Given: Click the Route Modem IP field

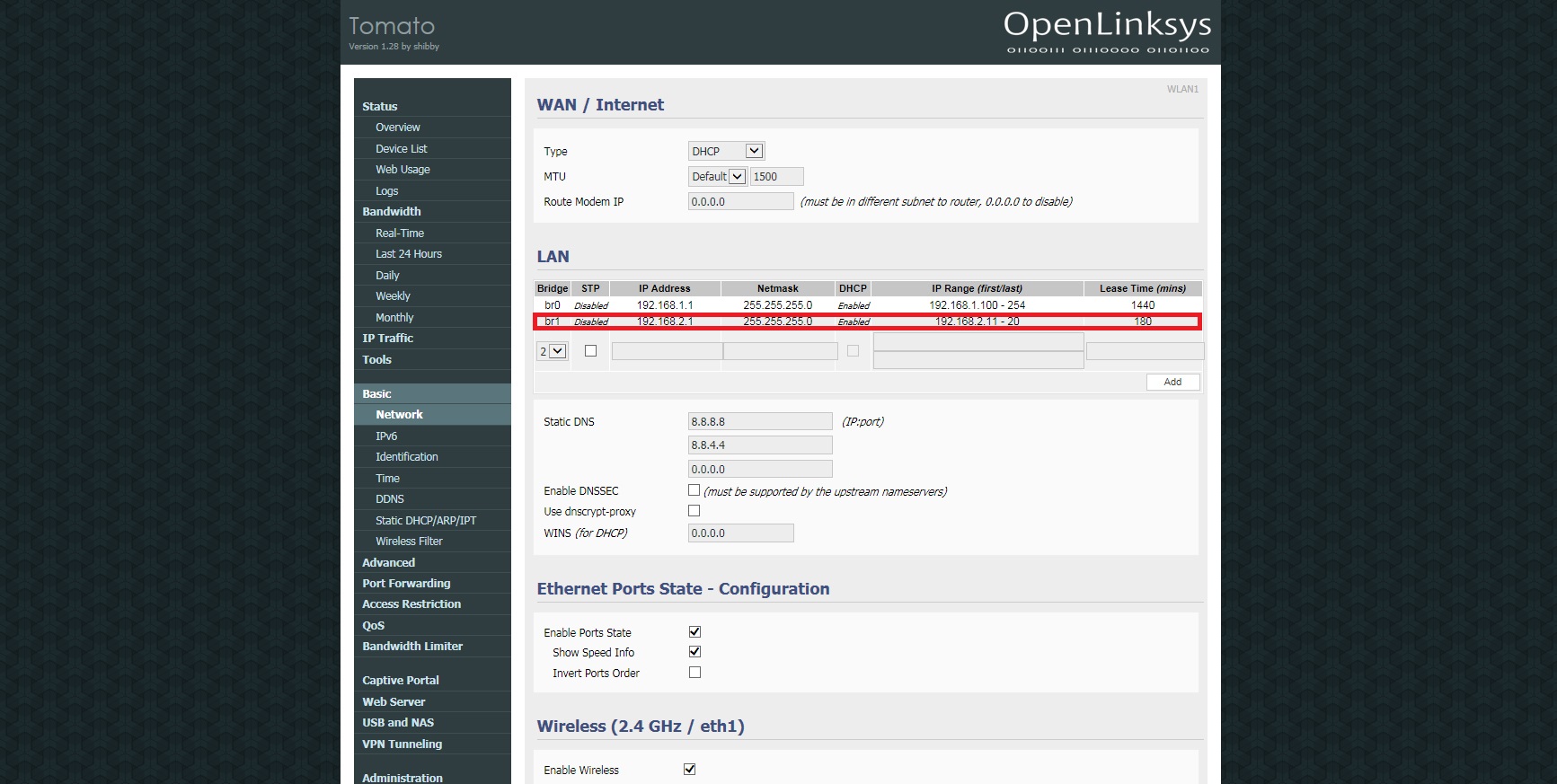Looking at the screenshot, I should pyautogui.click(x=740, y=202).
